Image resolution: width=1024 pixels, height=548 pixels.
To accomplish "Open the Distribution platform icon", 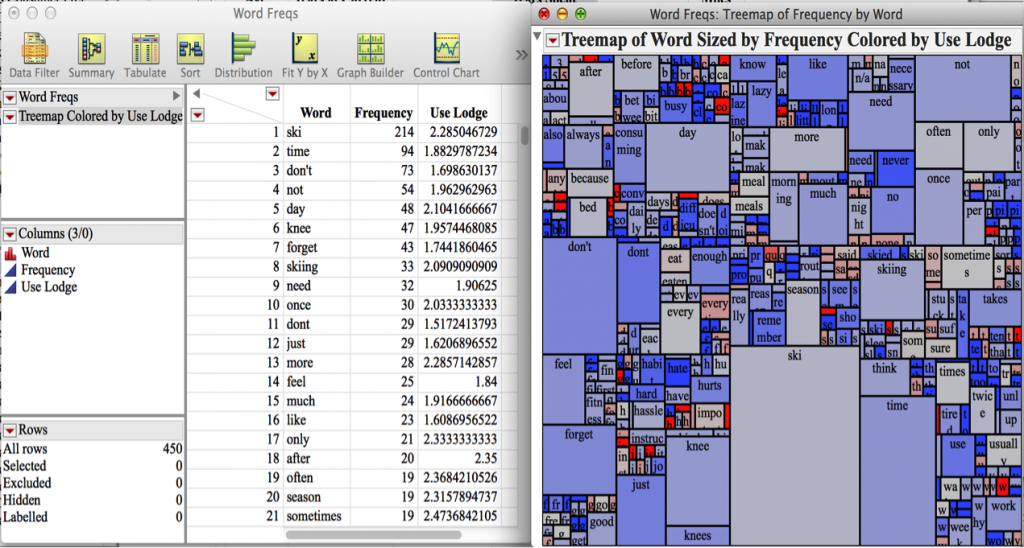I will click(243, 56).
